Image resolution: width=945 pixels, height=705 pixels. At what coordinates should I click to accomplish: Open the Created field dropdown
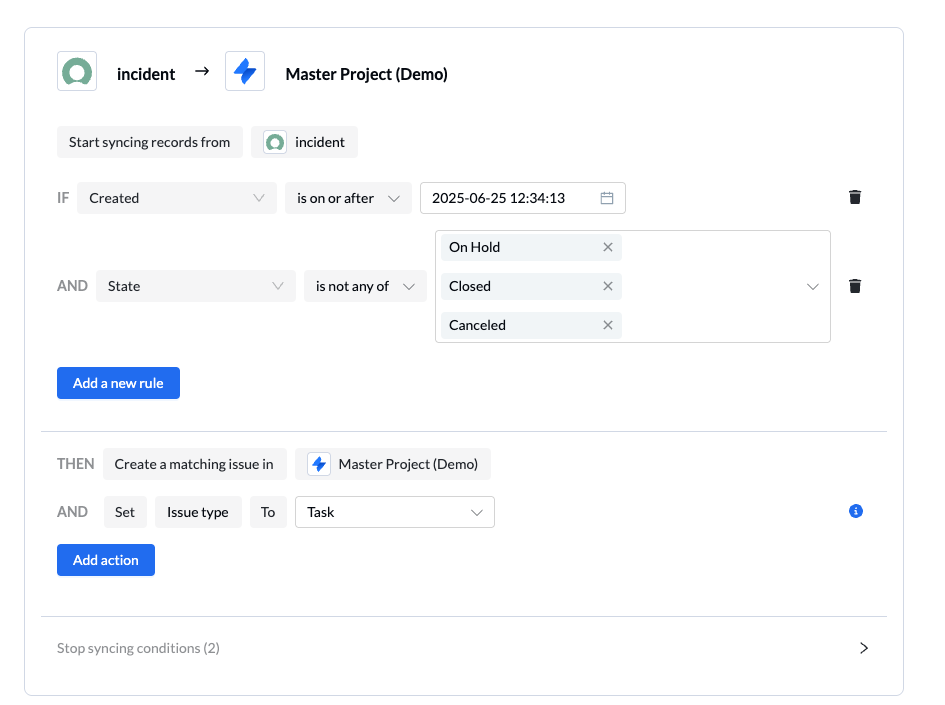[x=176, y=198]
